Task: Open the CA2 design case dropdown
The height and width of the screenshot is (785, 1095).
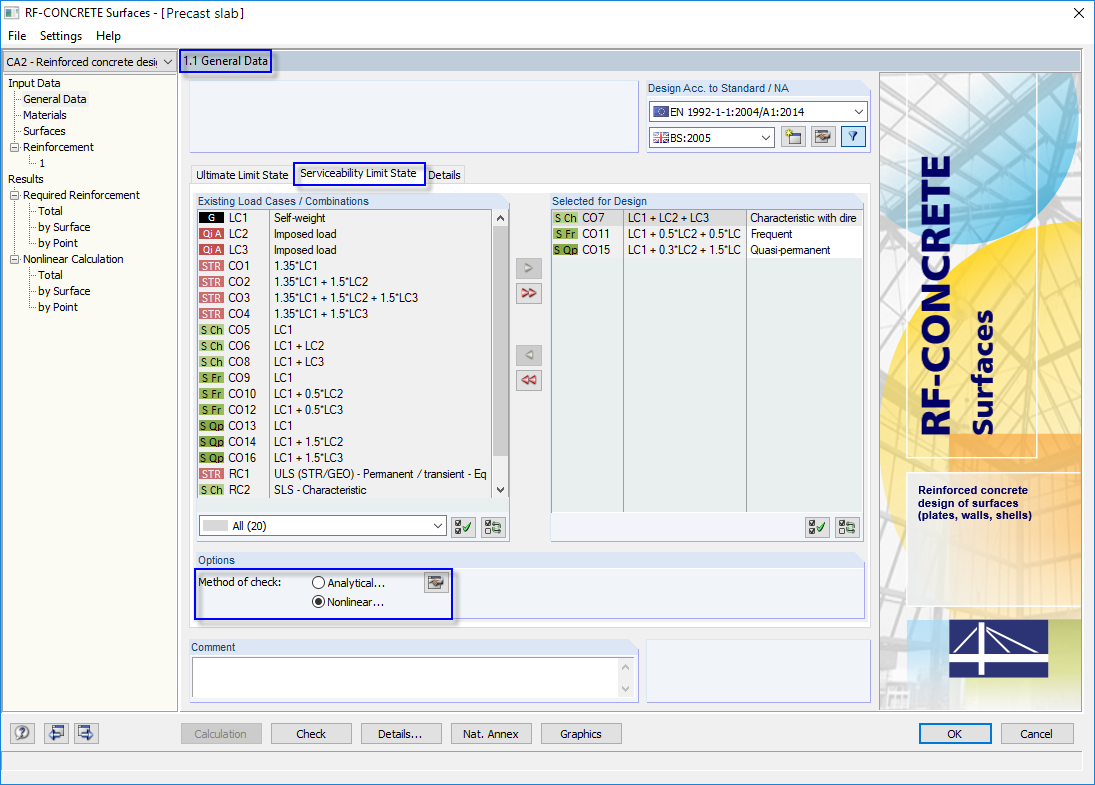Action: (x=166, y=61)
